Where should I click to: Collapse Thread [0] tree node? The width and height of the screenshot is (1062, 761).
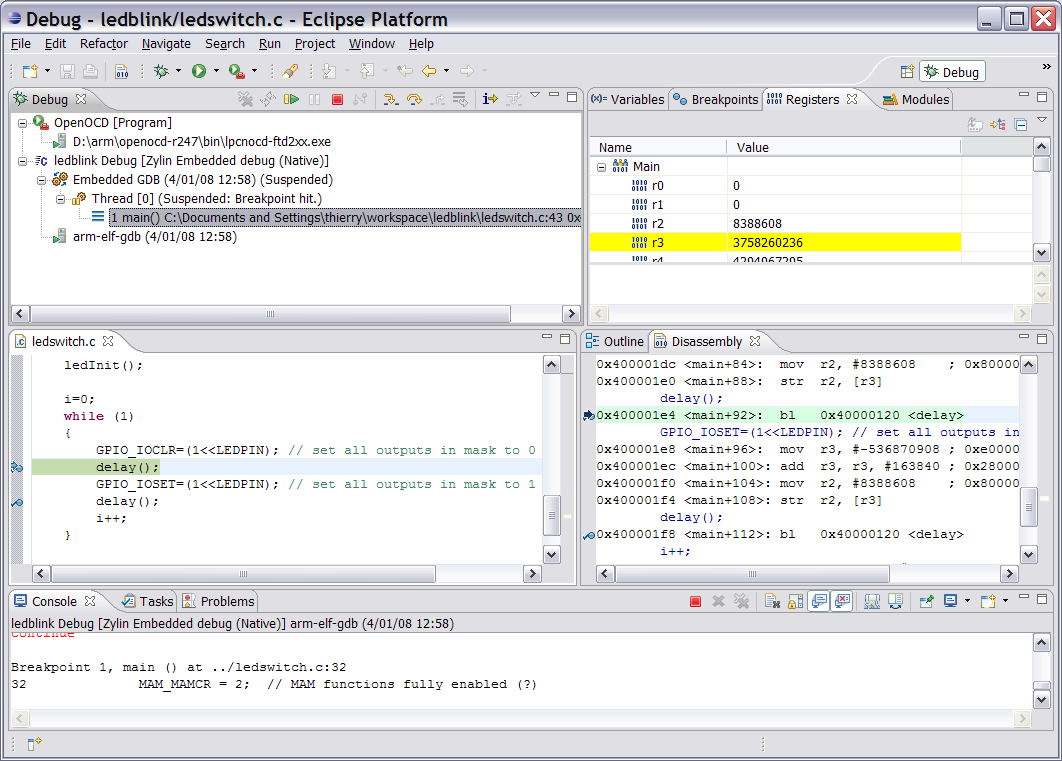coord(60,199)
